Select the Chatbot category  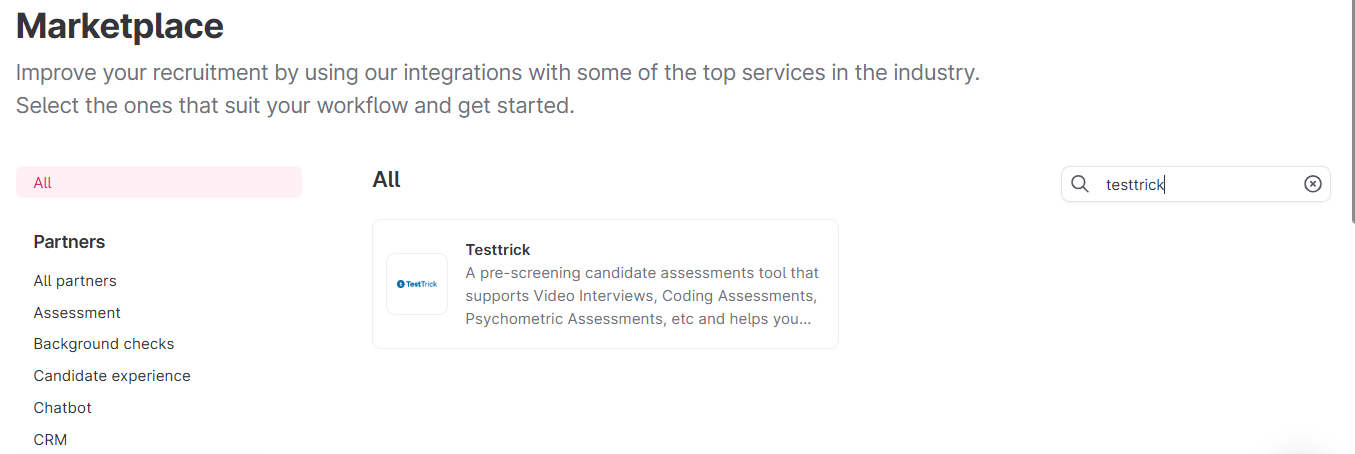(62, 408)
